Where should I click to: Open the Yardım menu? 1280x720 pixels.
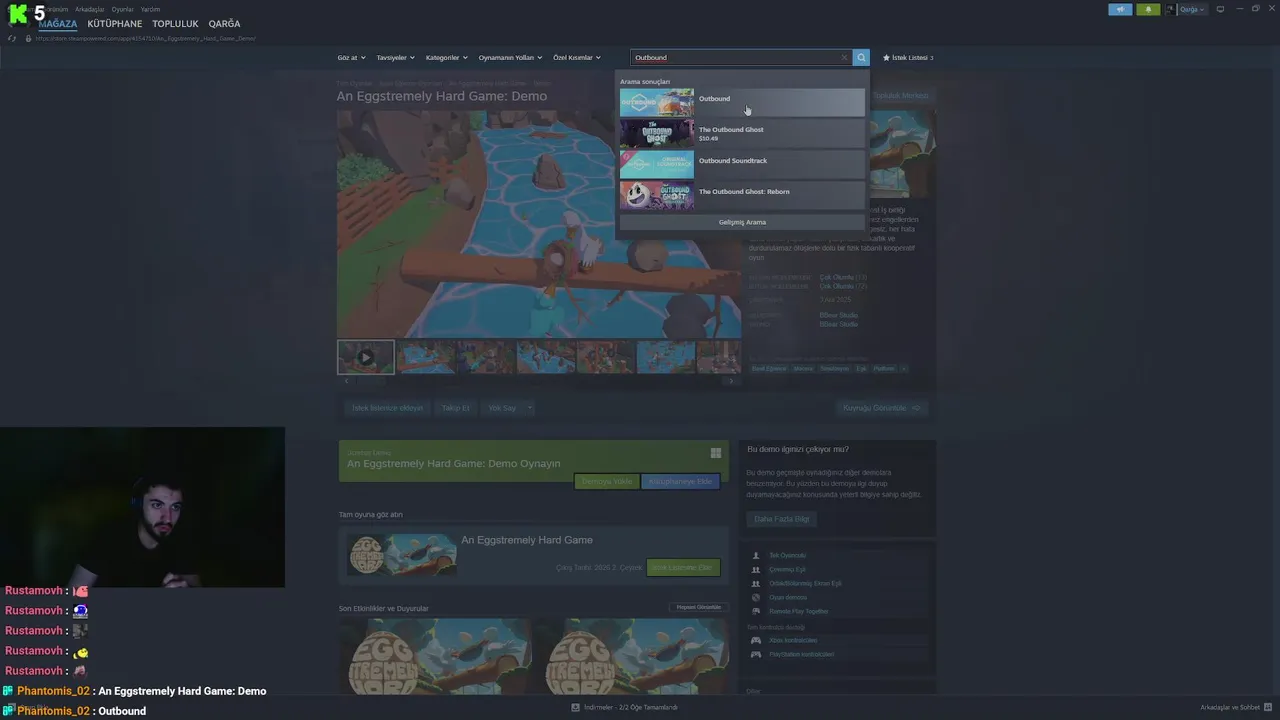pyautogui.click(x=151, y=9)
